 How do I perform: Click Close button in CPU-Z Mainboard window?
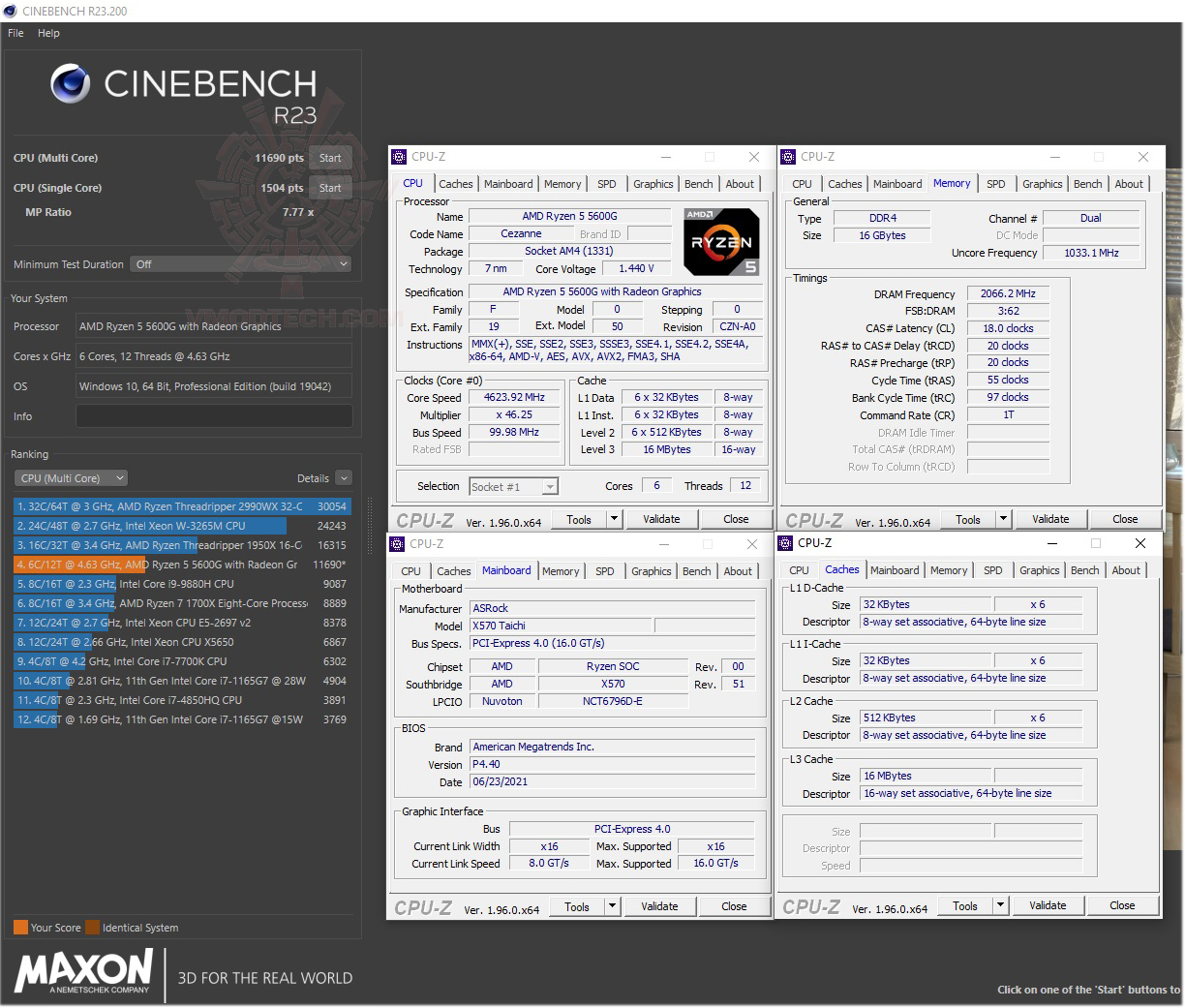click(x=734, y=906)
